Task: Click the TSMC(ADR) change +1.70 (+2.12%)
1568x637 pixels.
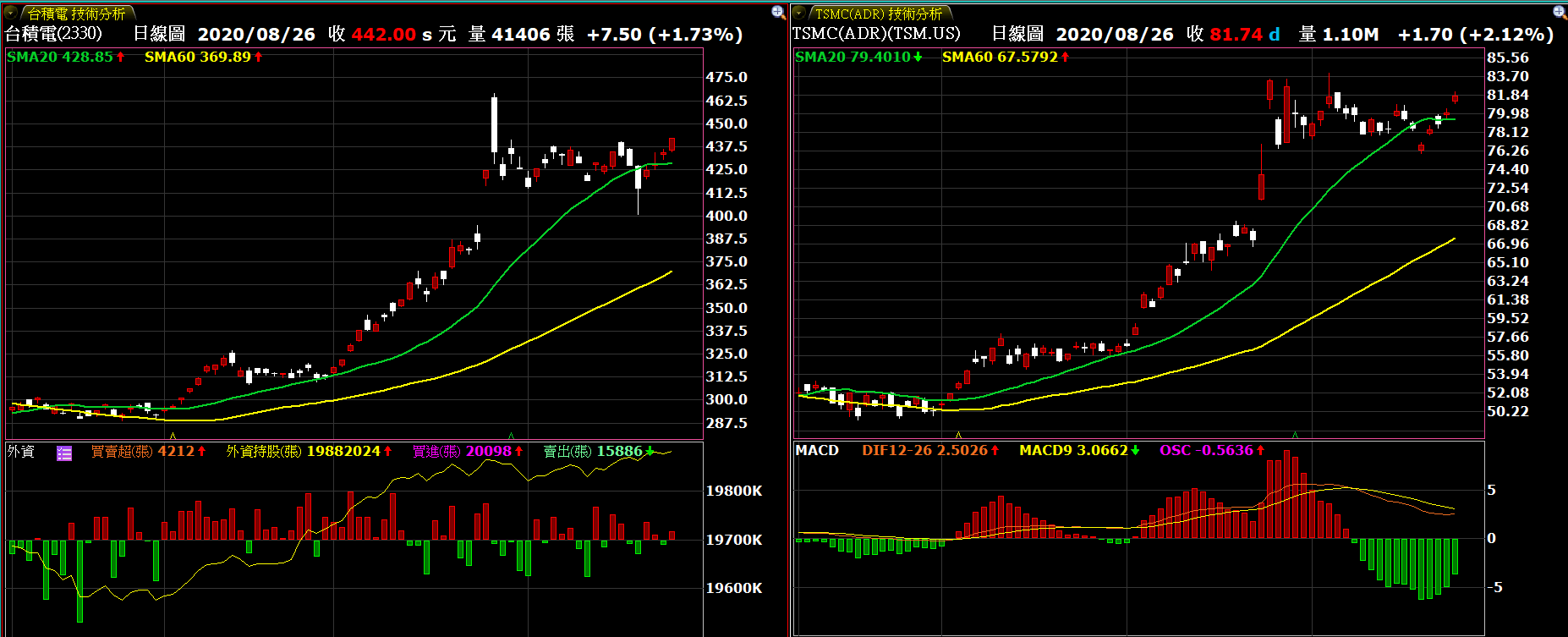Action: point(1476,35)
